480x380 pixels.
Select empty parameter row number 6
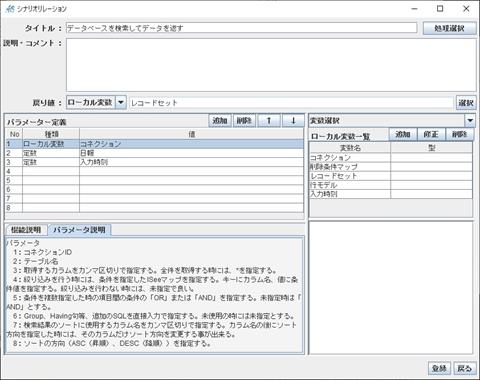[154, 189]
